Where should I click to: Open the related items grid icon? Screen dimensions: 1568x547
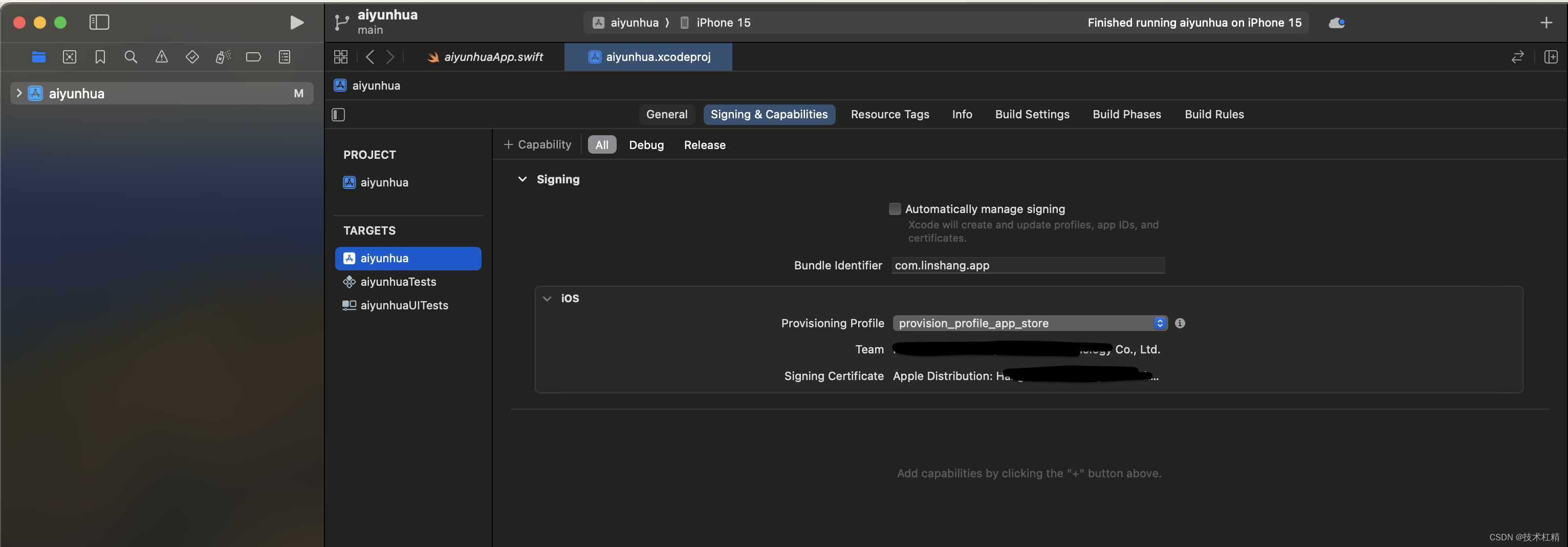pyautogui.click(x=341, y=57)
